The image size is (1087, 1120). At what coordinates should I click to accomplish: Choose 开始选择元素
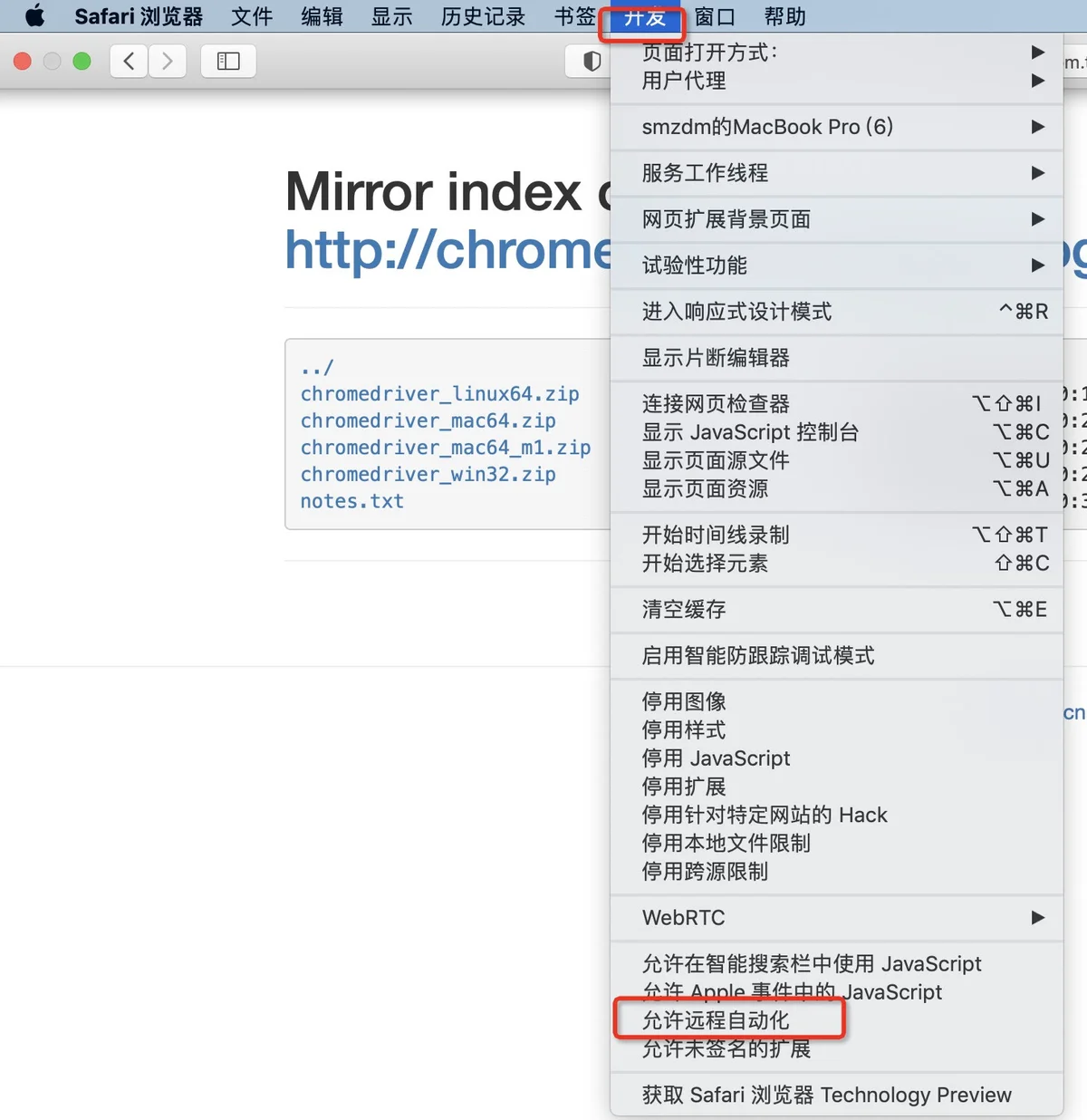pyautogui.click(x=837, y=563)
